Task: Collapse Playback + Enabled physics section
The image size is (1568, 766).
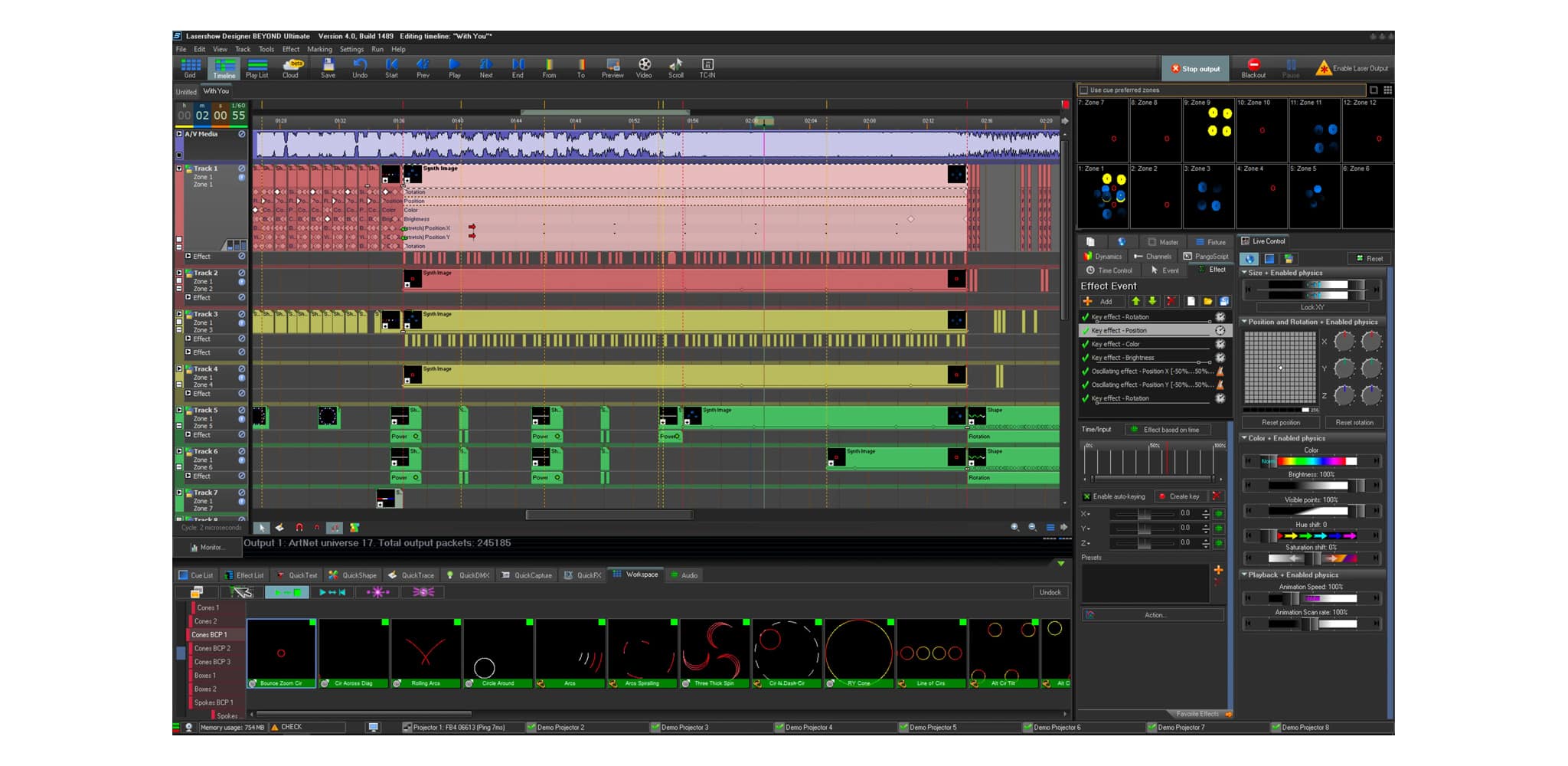Action: (x=1244, y=574)
